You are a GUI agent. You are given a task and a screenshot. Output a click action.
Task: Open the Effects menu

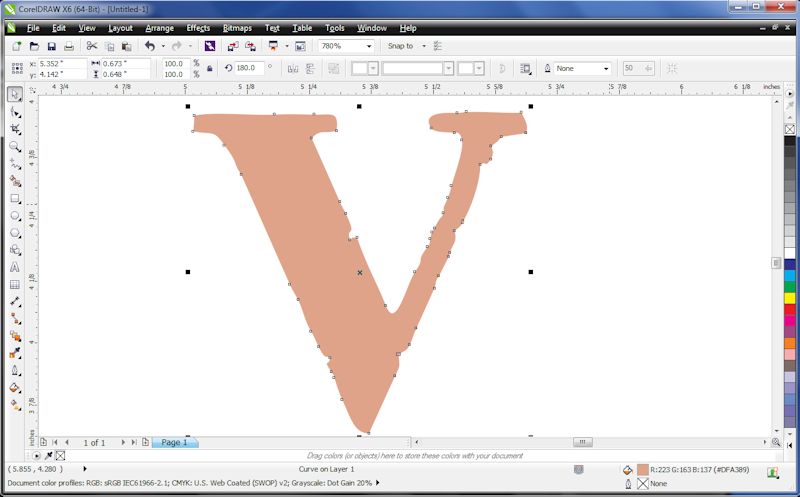pyautogui.click(x=198, y=28)
